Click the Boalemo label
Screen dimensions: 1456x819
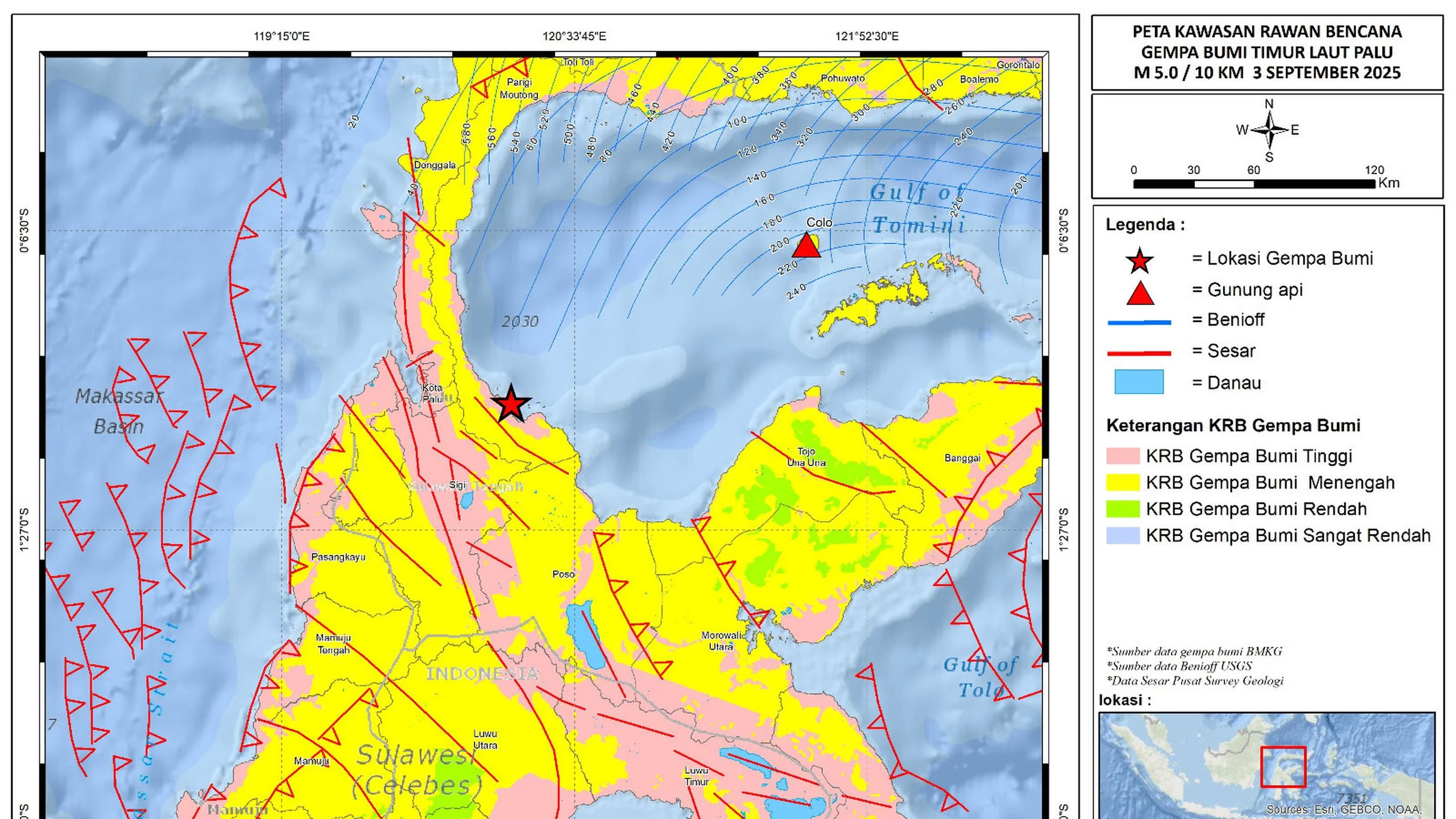tap(979, 79)
